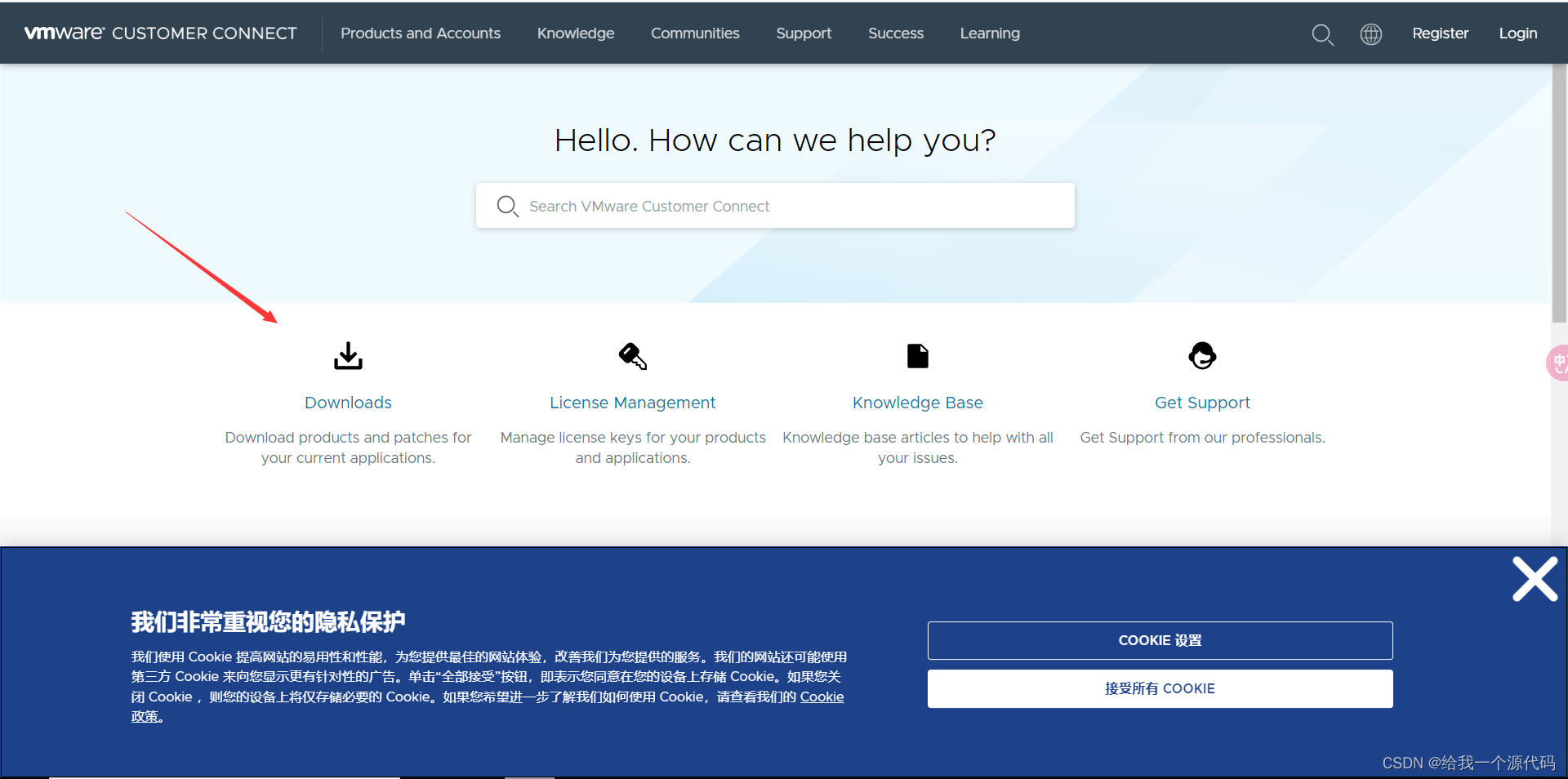Screen dimensions: 1568x779
Task: Open the Cookie 政策 policy link
Action: [x=822, y=697]
